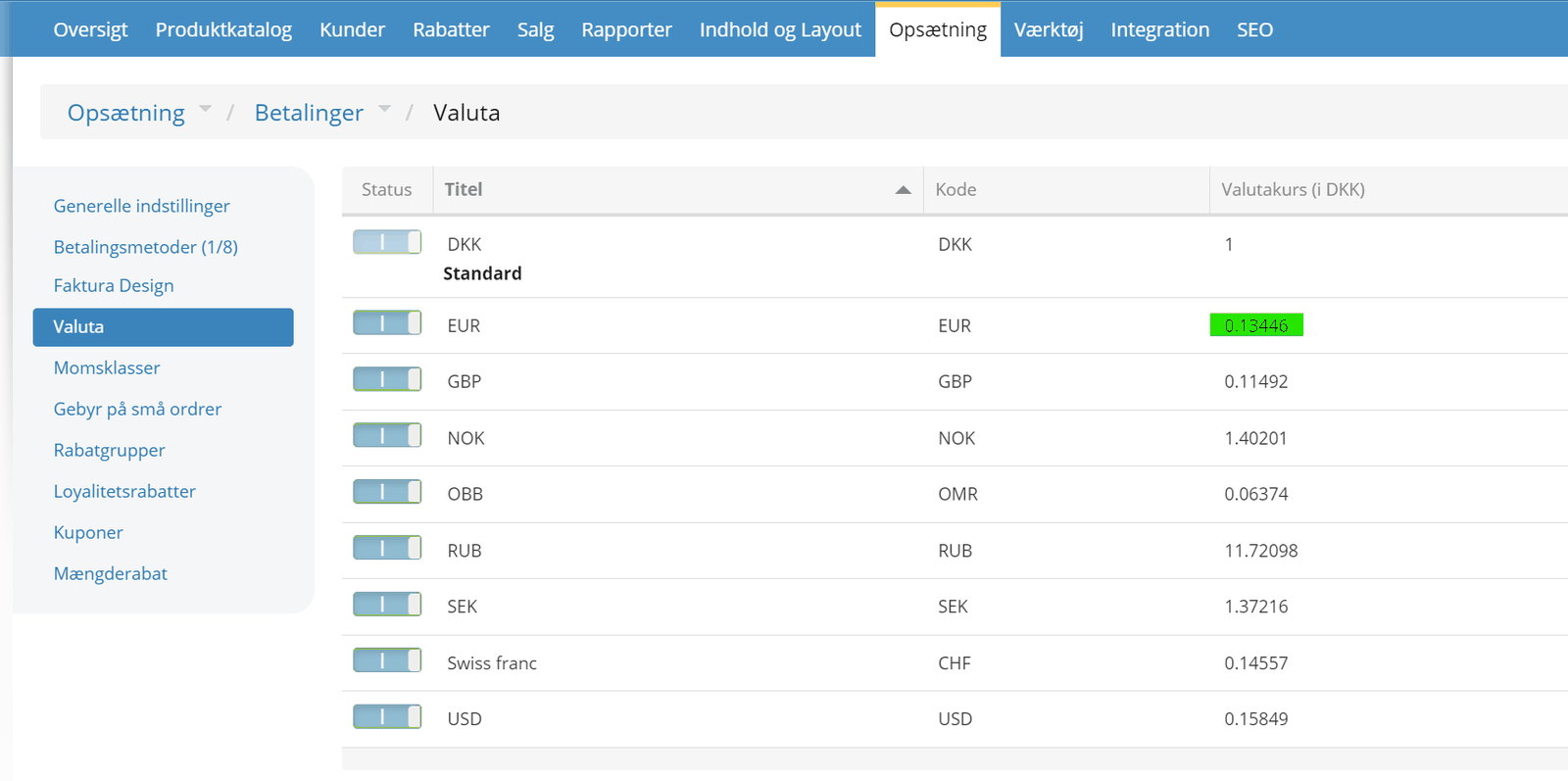Click the Status column header
This screenshot has height=781, width=1568.
[386, 189]
